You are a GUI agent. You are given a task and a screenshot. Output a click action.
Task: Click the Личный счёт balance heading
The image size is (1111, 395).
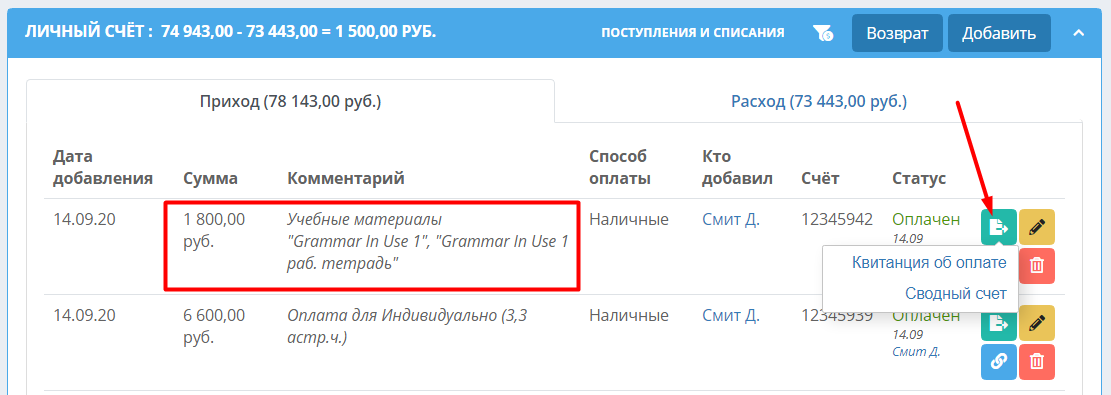coord(230,33)
